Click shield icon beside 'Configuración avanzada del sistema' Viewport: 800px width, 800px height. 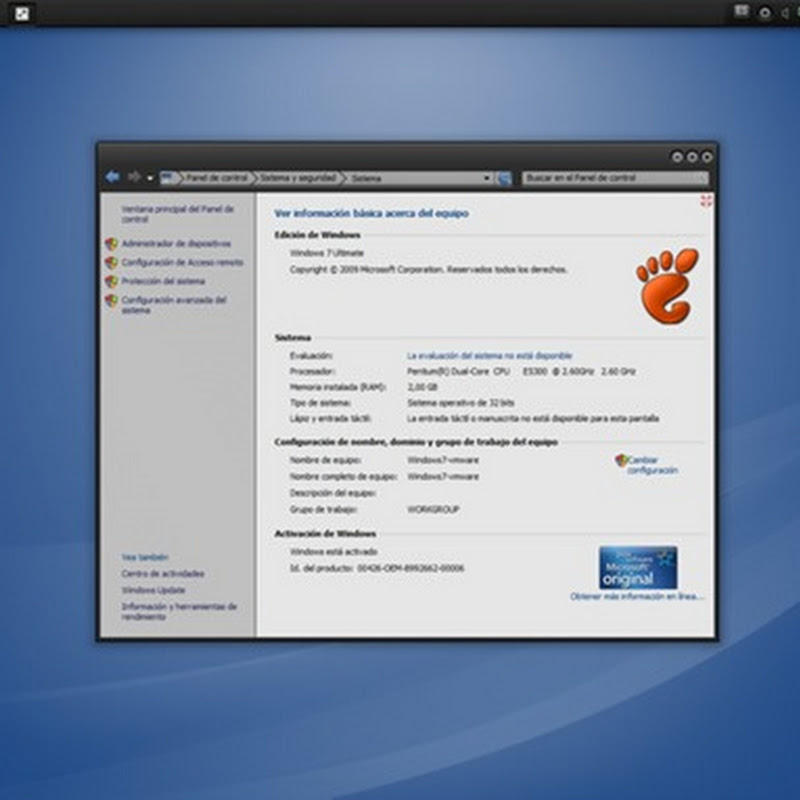pyautogui.click(x=111, y=300)
